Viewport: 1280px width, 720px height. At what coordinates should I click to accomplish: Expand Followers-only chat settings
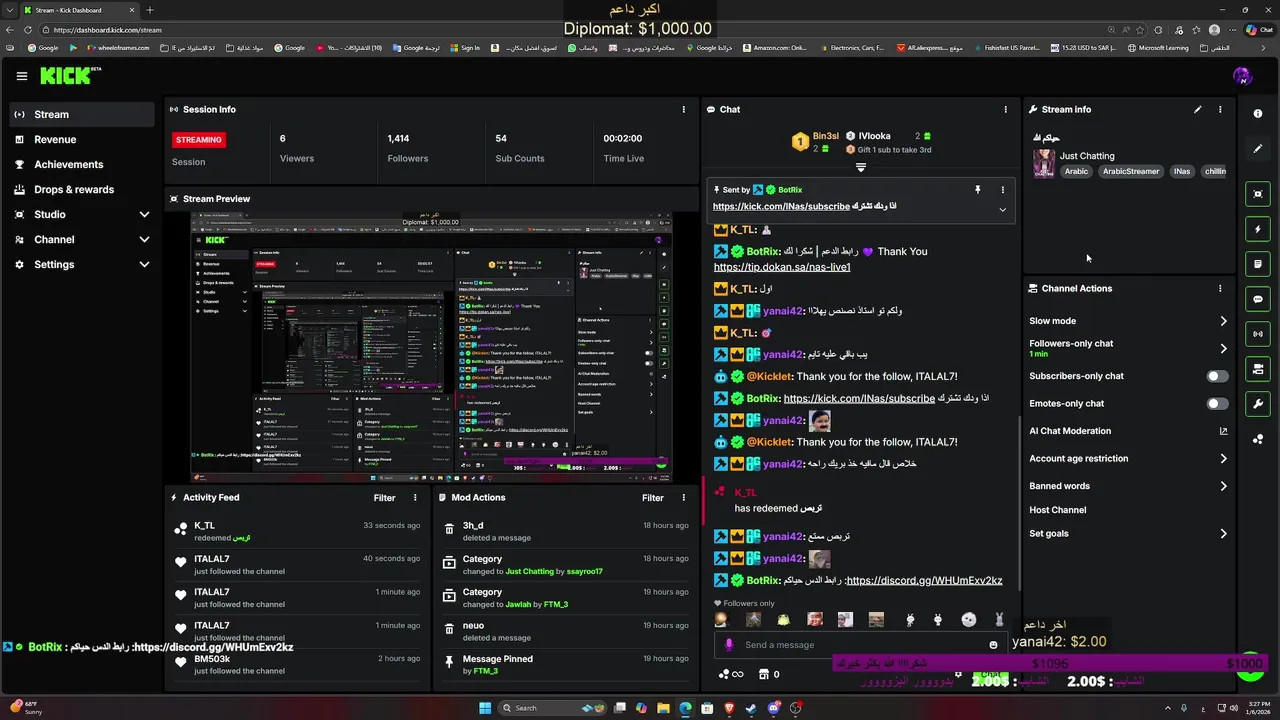click(1223, 348)
